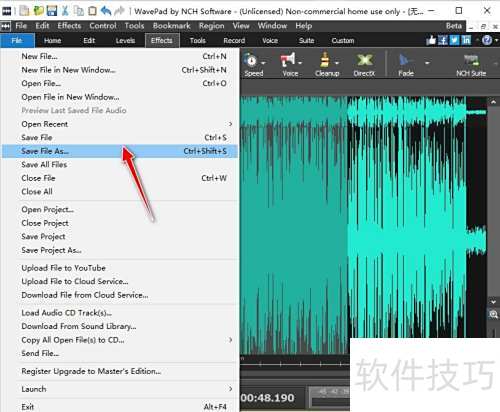This screenshot has height=412, width=500.
Task: Choose Download File from Cloud Service...
Action: click(120, 295)
